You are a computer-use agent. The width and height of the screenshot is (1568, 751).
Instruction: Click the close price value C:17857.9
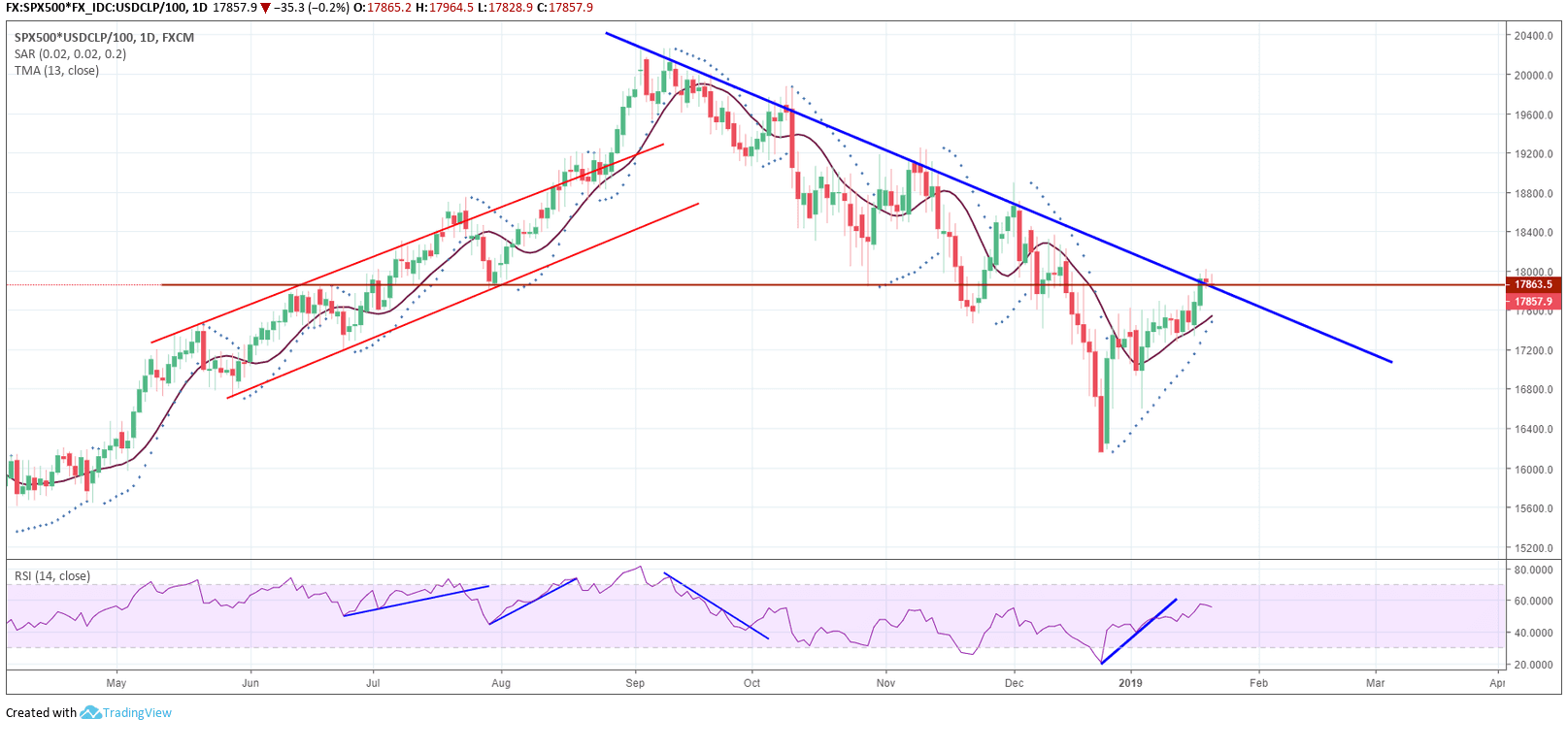click(565, 8)
